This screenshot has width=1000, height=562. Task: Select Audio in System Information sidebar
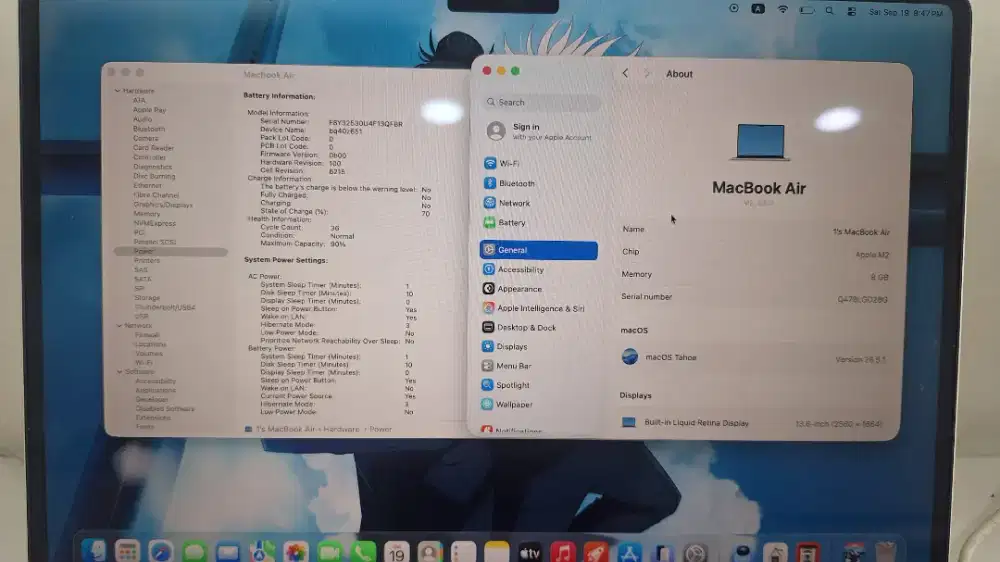(x=142, y=119)
